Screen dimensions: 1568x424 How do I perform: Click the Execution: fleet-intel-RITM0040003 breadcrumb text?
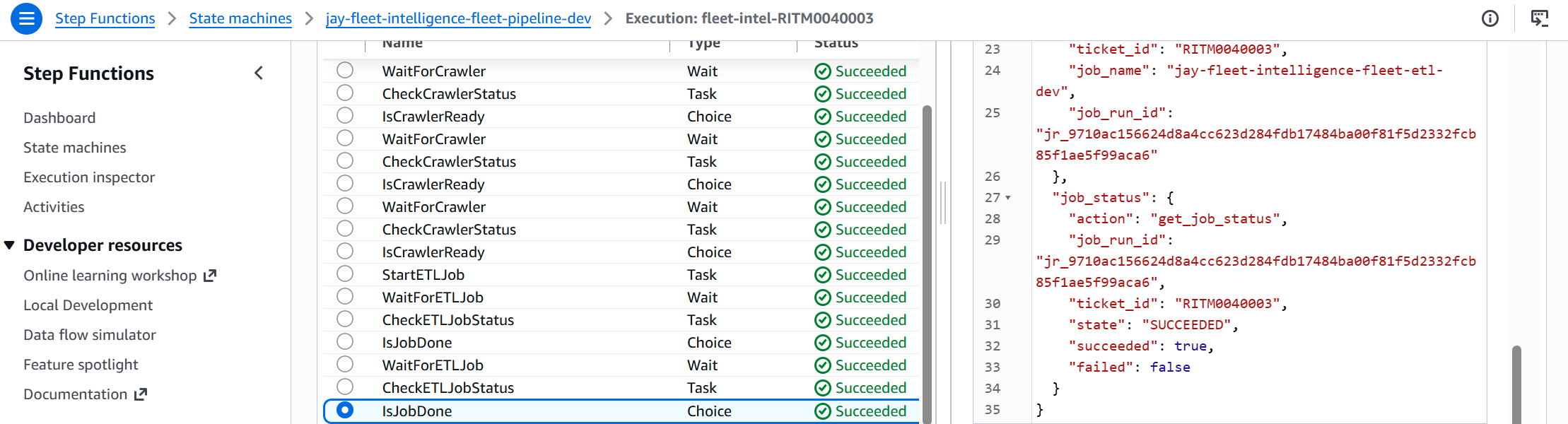(749, 18)
